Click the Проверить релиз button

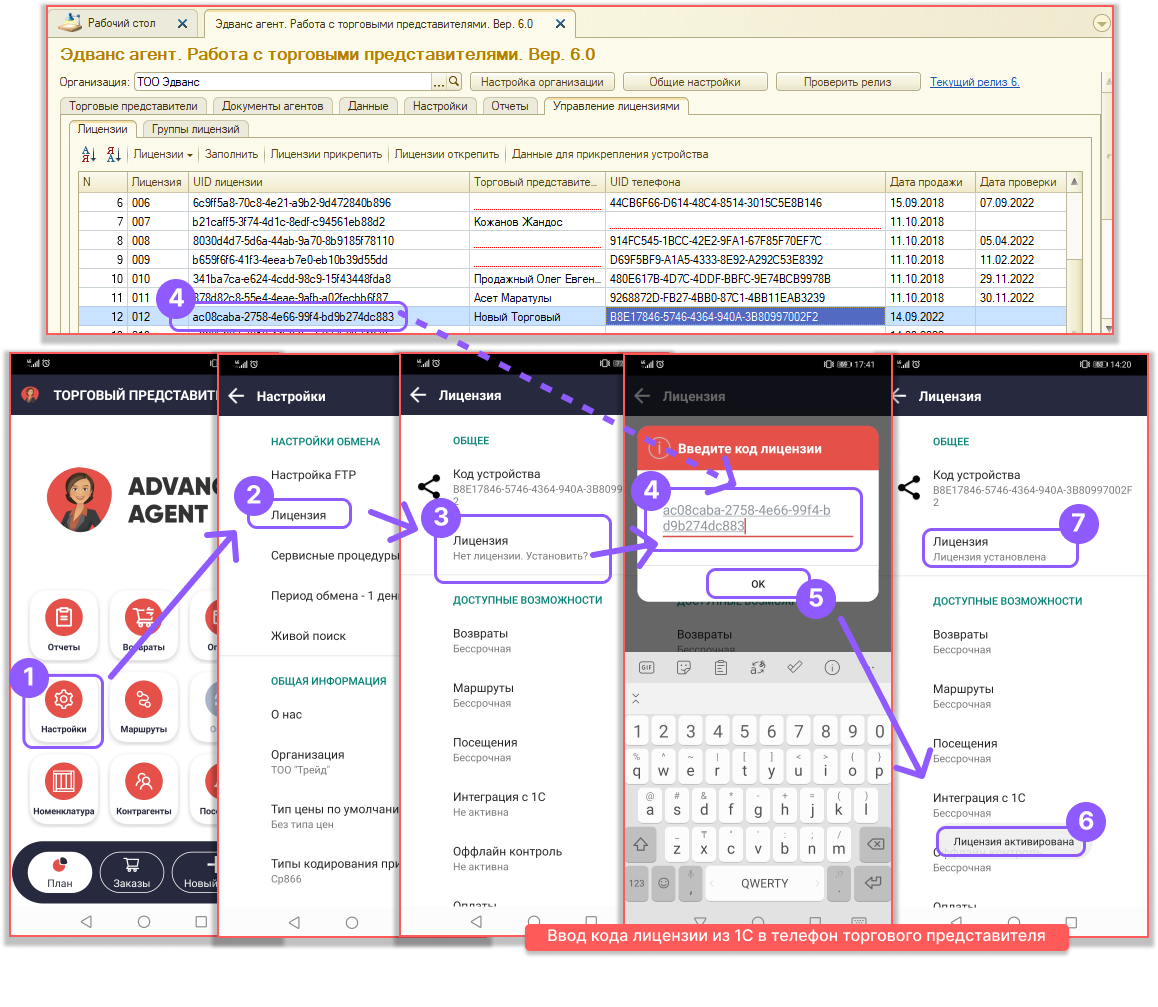point(847,82)
